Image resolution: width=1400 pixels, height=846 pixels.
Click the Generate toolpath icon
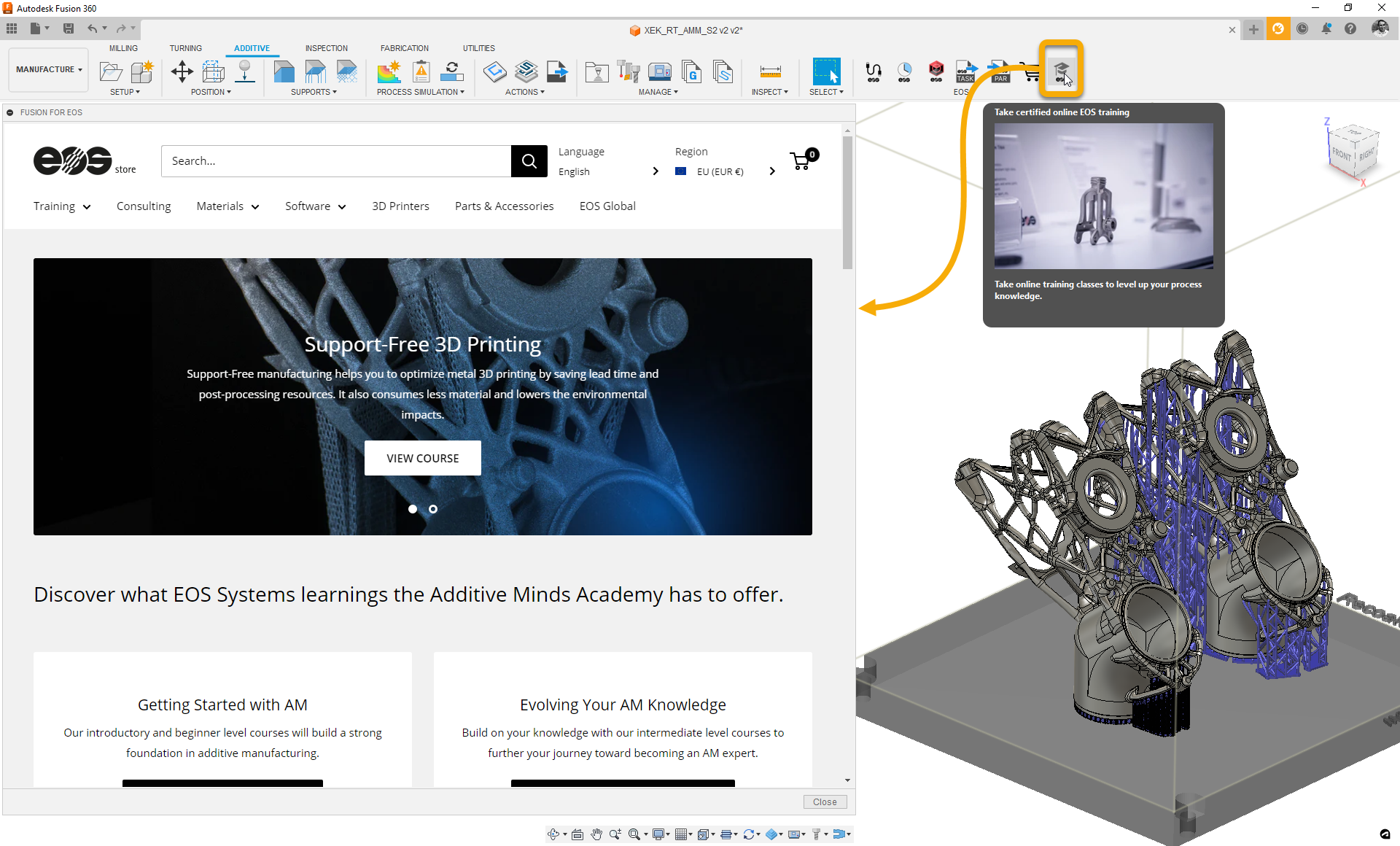click(494, 71)
